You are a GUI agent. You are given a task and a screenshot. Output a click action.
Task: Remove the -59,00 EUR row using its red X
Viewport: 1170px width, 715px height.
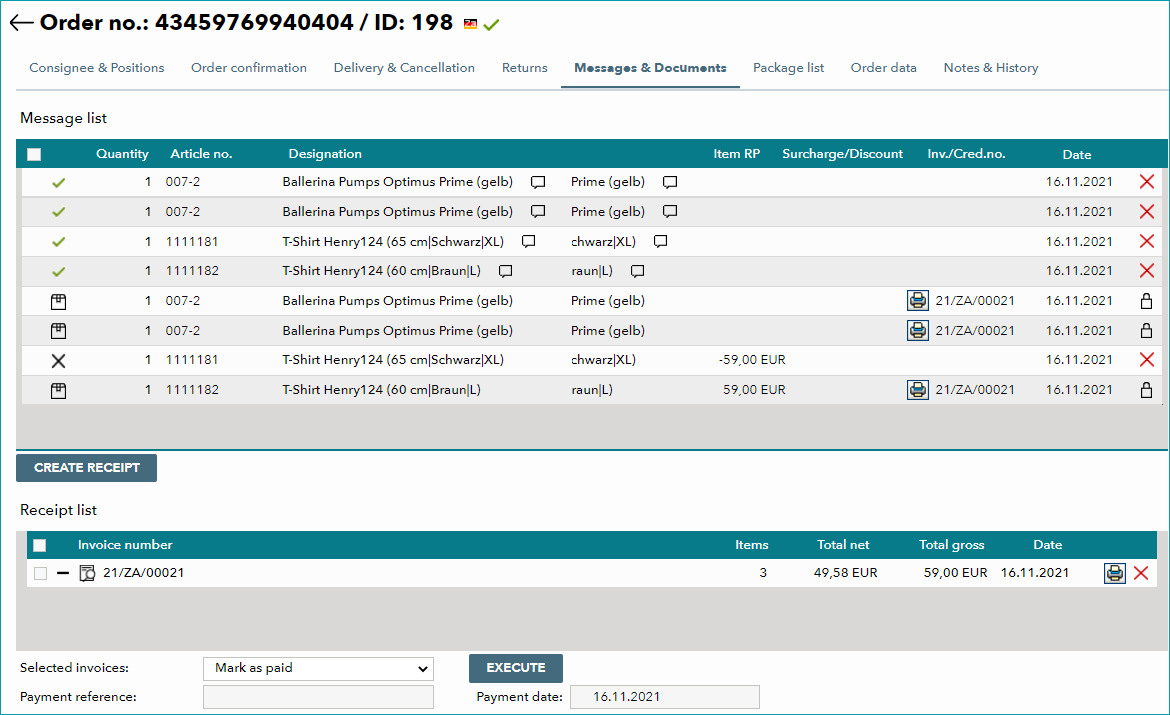pos(1147,360)
